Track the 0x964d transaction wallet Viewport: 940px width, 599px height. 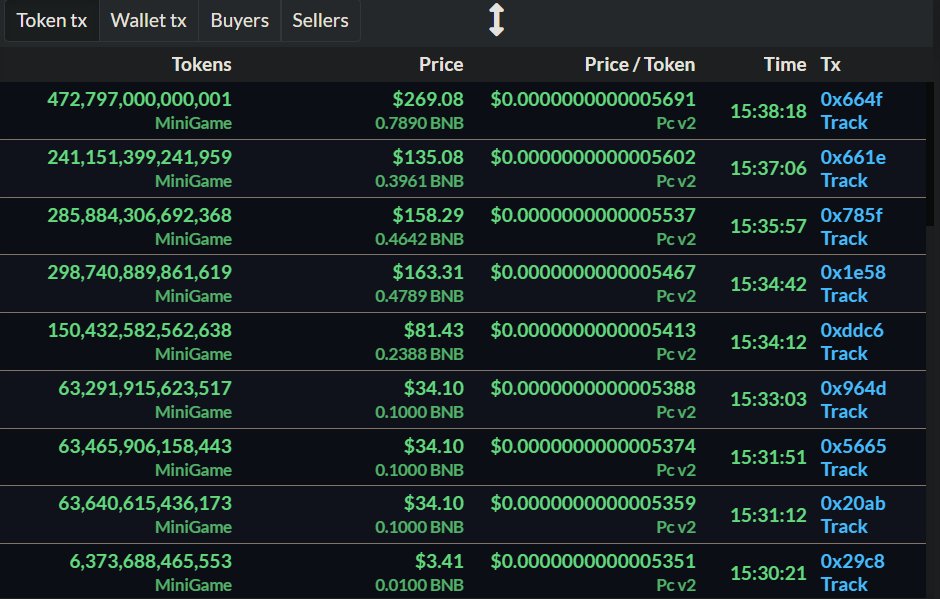[844, 411]
